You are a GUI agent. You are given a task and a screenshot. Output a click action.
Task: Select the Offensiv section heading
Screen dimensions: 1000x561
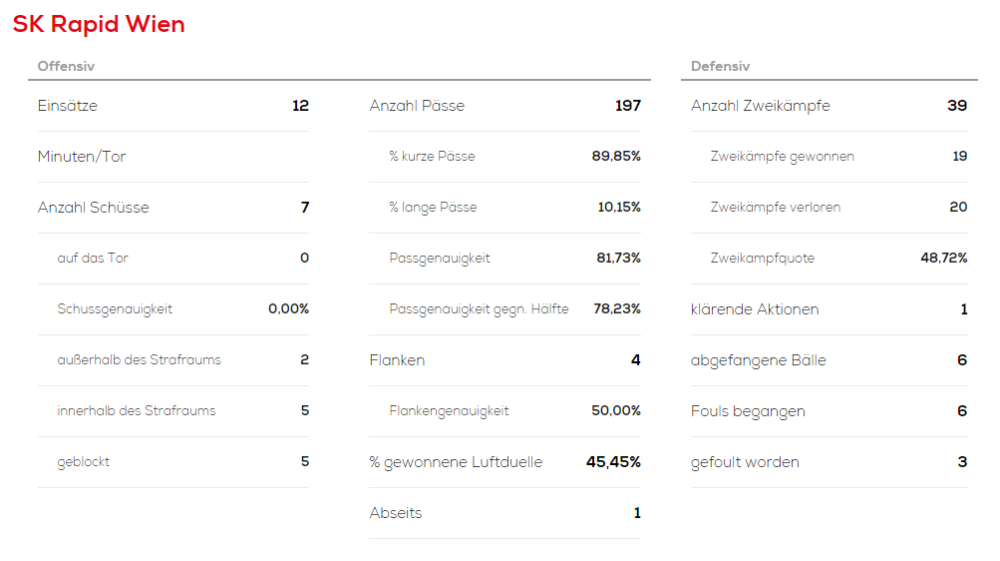(66, 67)
